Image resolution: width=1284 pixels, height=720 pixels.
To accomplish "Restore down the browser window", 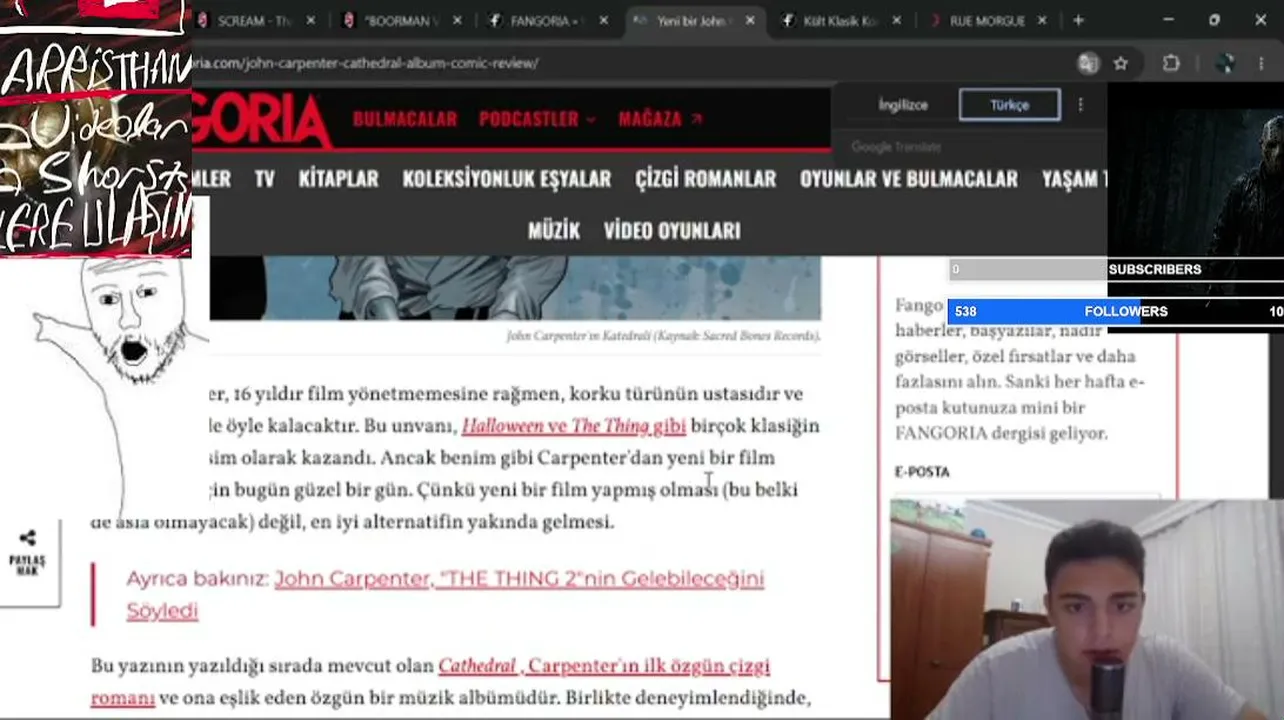I will pyautogui.click(x=1214, y=20).
